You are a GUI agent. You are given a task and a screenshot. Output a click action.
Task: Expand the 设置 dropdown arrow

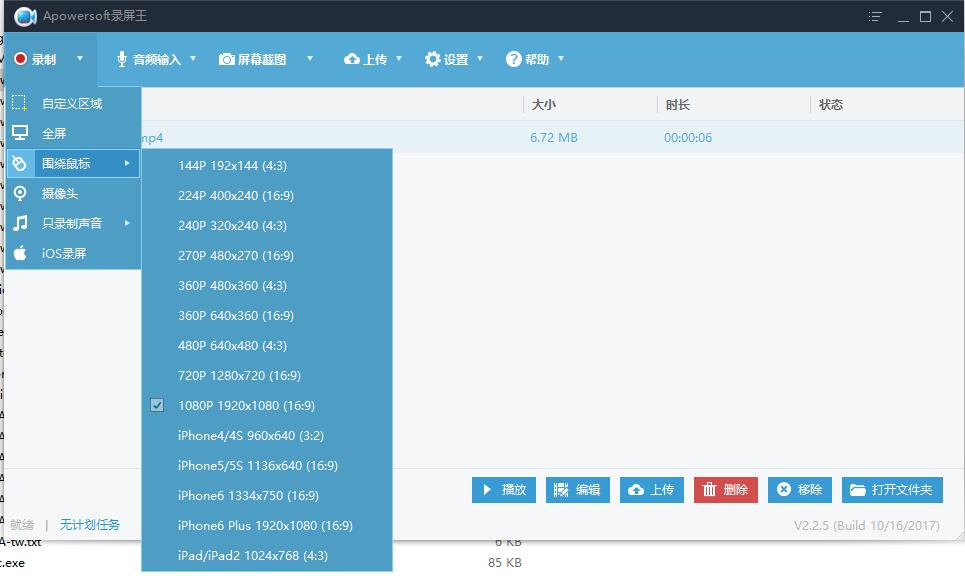(x=479, y=58)
